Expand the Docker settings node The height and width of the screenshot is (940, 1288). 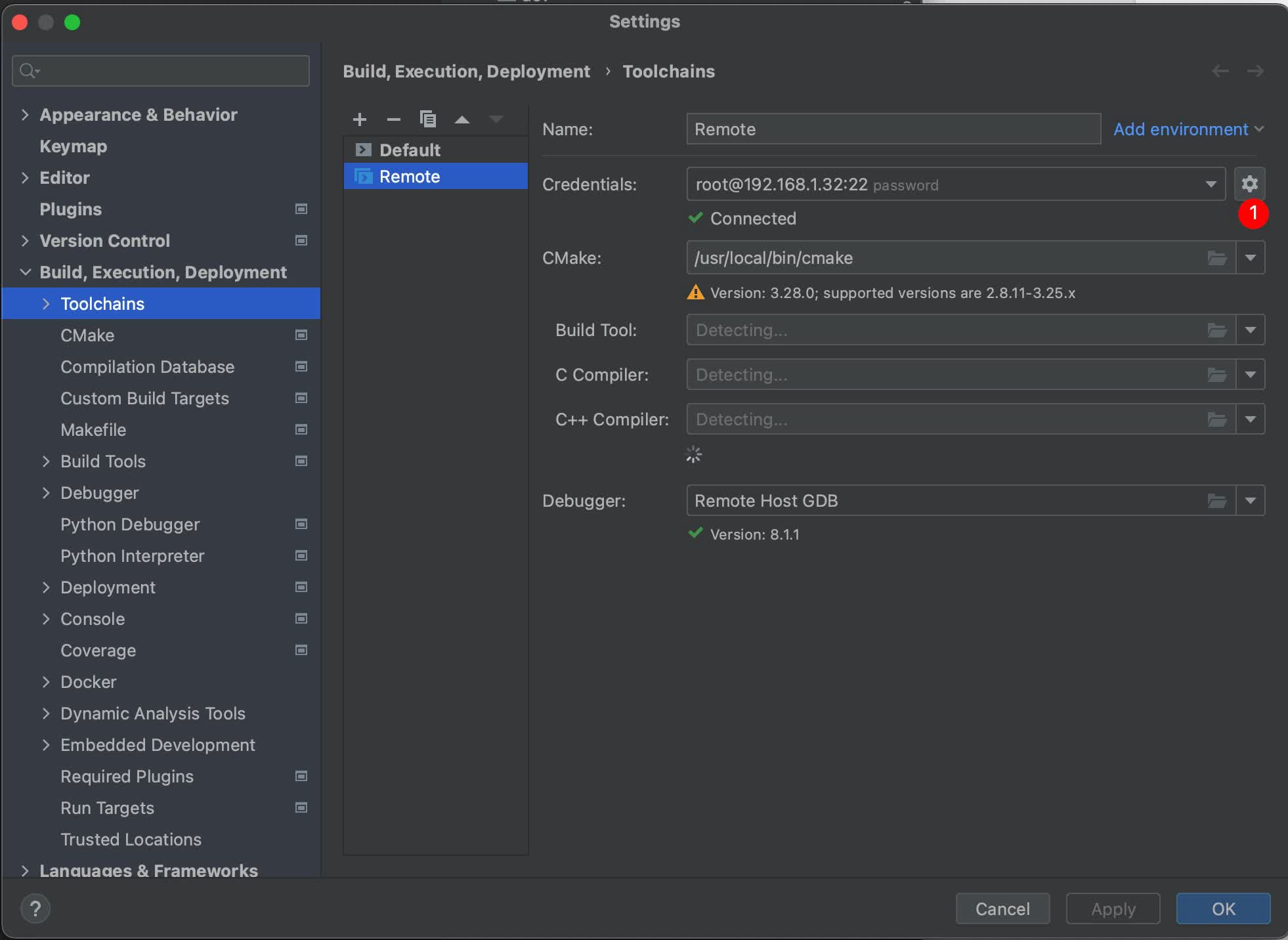[x=46, y=682]
